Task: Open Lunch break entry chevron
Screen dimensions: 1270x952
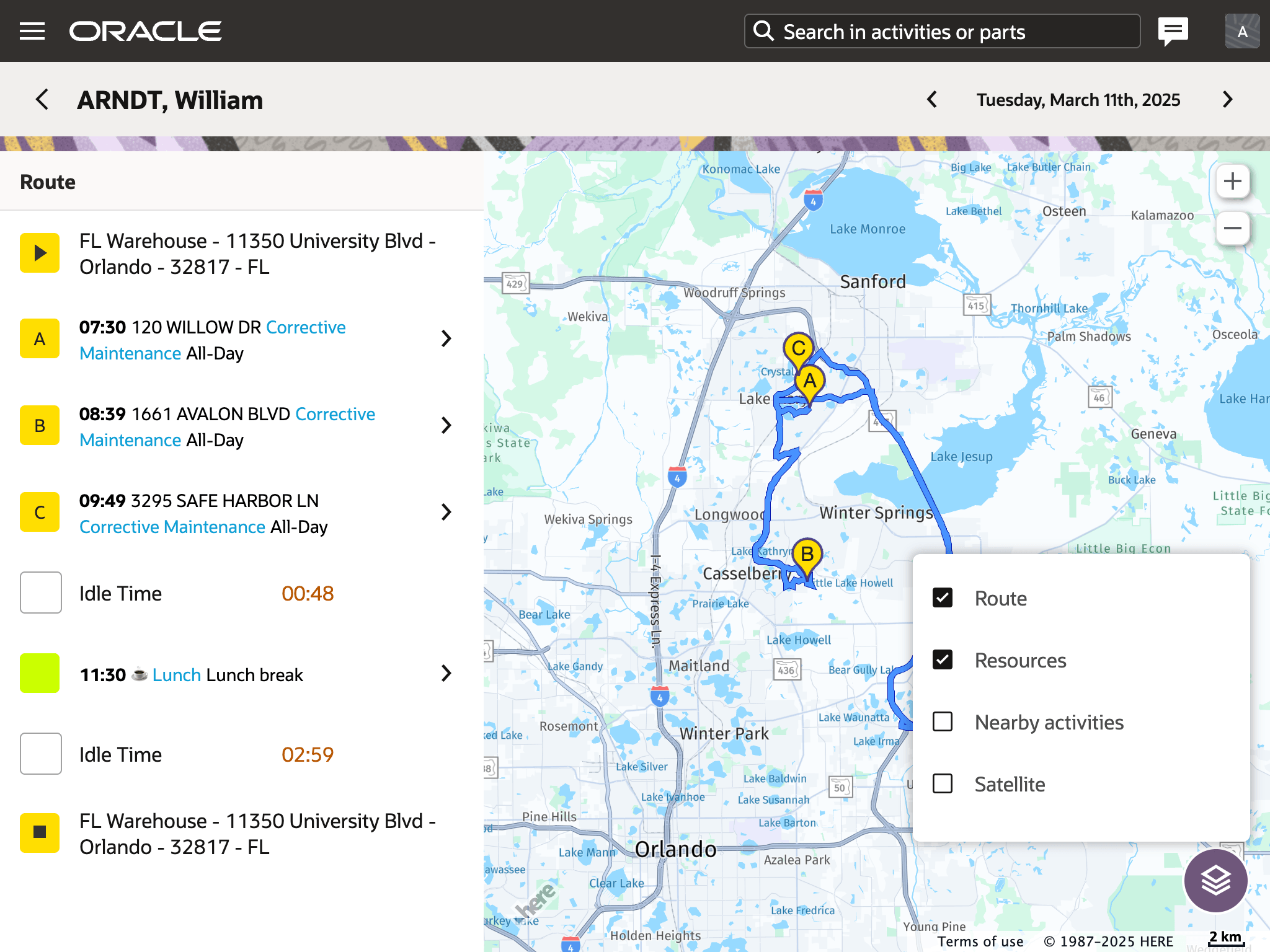Action: click(446, 674)
